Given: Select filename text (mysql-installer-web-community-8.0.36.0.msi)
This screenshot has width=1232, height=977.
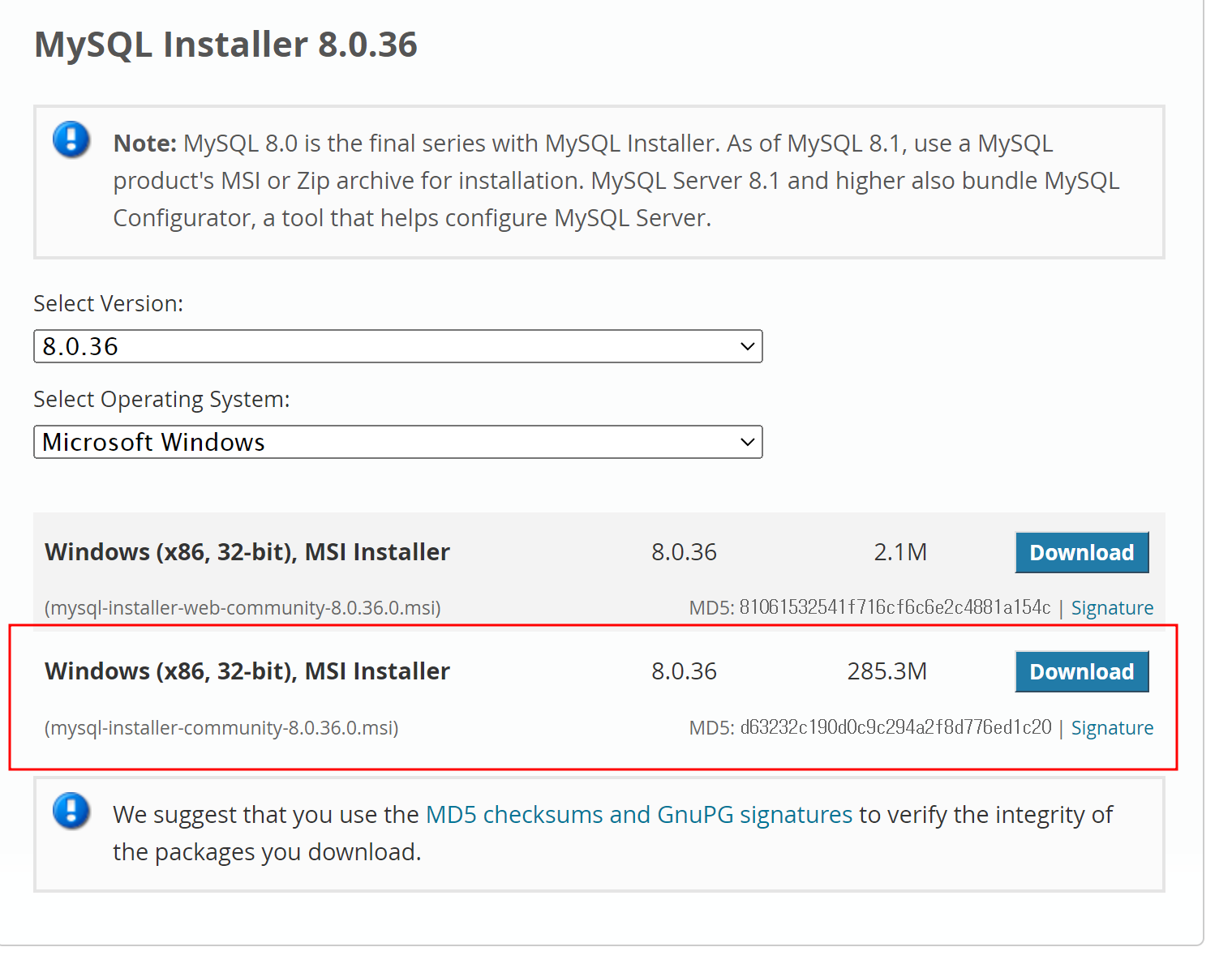Looking at the screenshot, I should tap(243, 608).
